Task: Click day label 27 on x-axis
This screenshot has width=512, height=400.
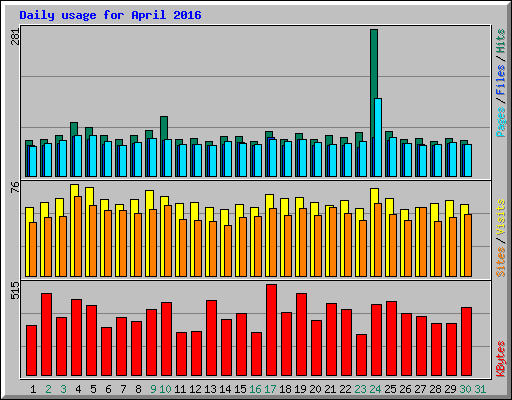Action: pyautogui.click(x=420, y=389)
